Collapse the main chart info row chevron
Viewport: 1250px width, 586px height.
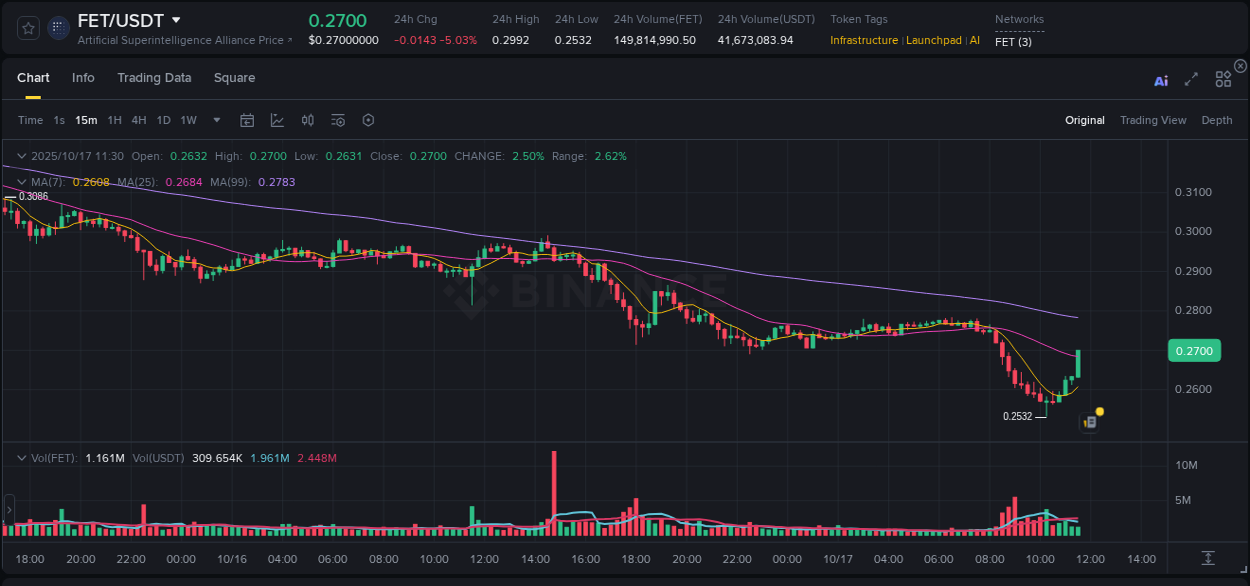pyautogui.click(x=20, y=156)
